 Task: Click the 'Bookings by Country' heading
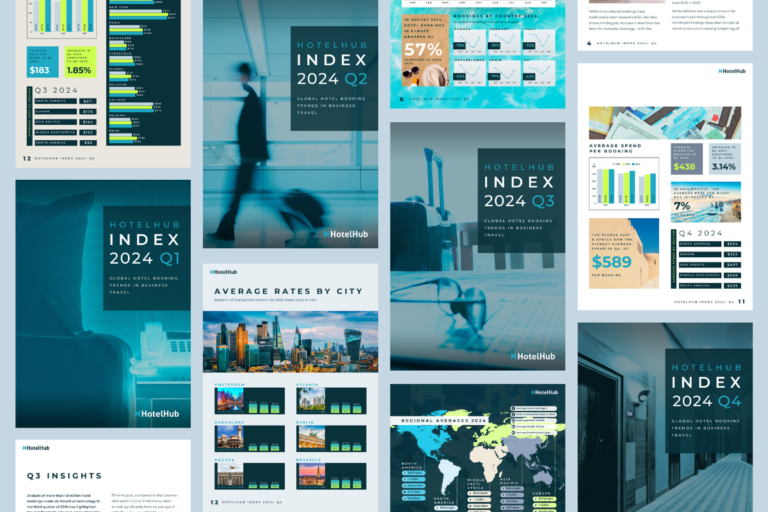pos(496,16)
